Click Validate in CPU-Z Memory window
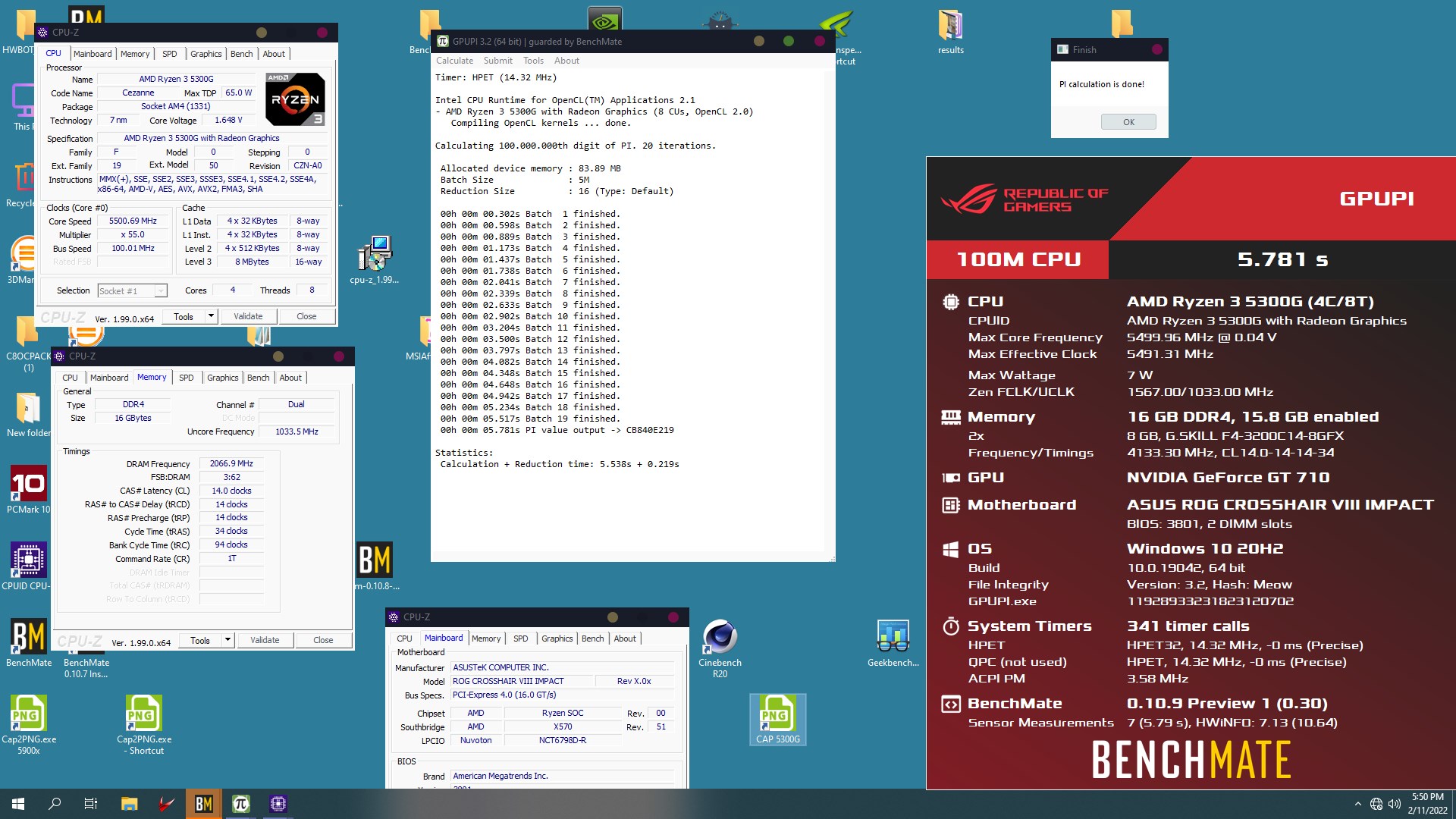 [265, 640]
